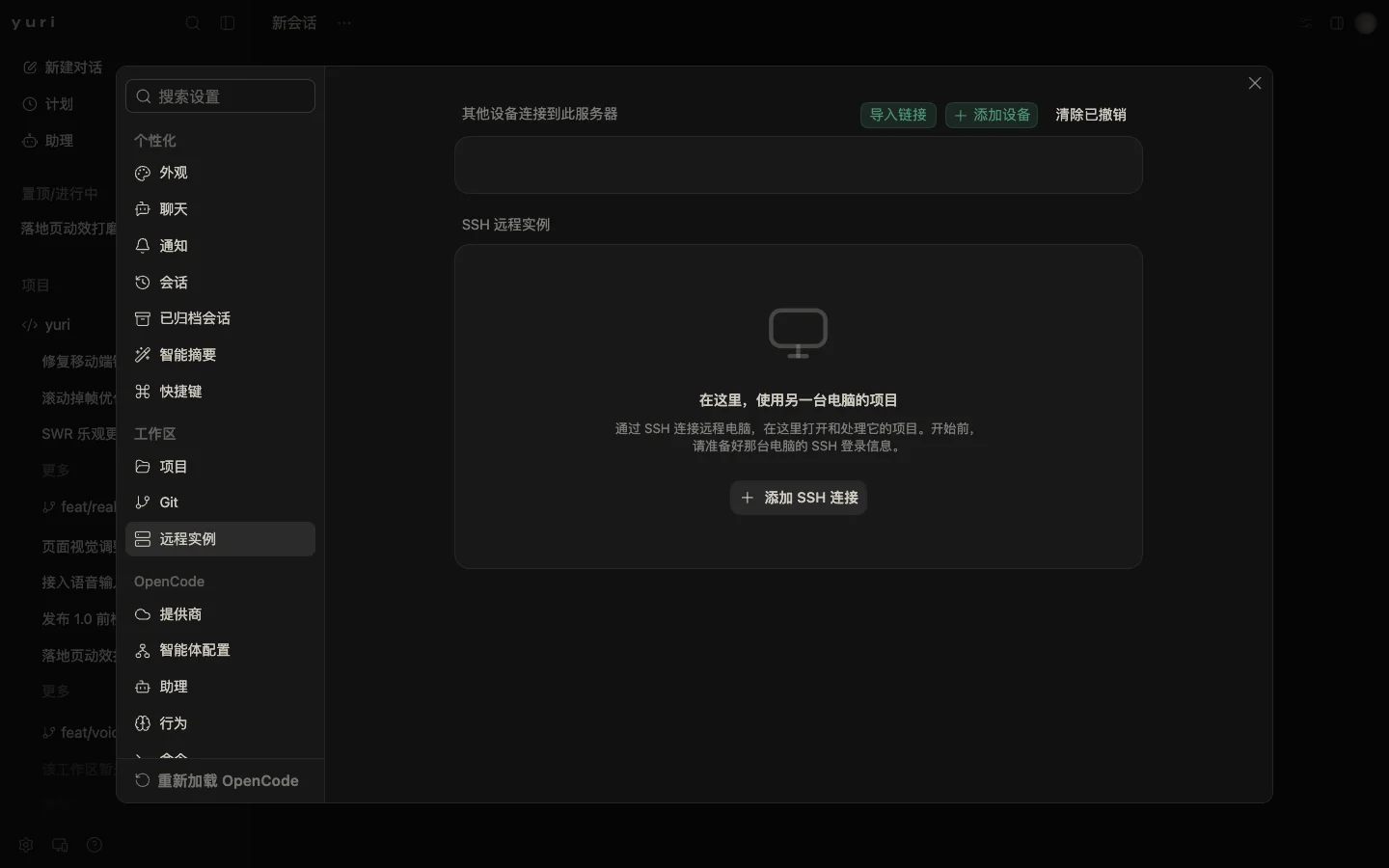The width and height of the screenshot is (1389, 868).
Task: Click the 添加设备 button
Action: pos(992,115)
